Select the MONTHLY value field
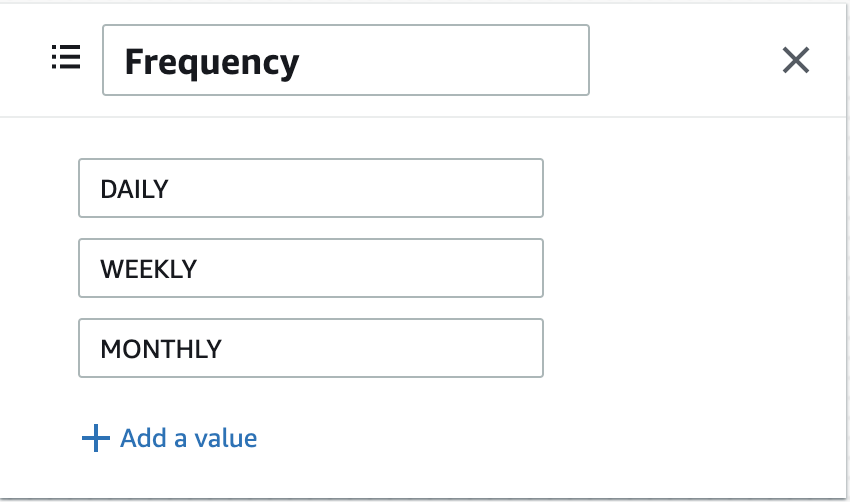This screenshot has width=850, height=502. tap(311, 348)
